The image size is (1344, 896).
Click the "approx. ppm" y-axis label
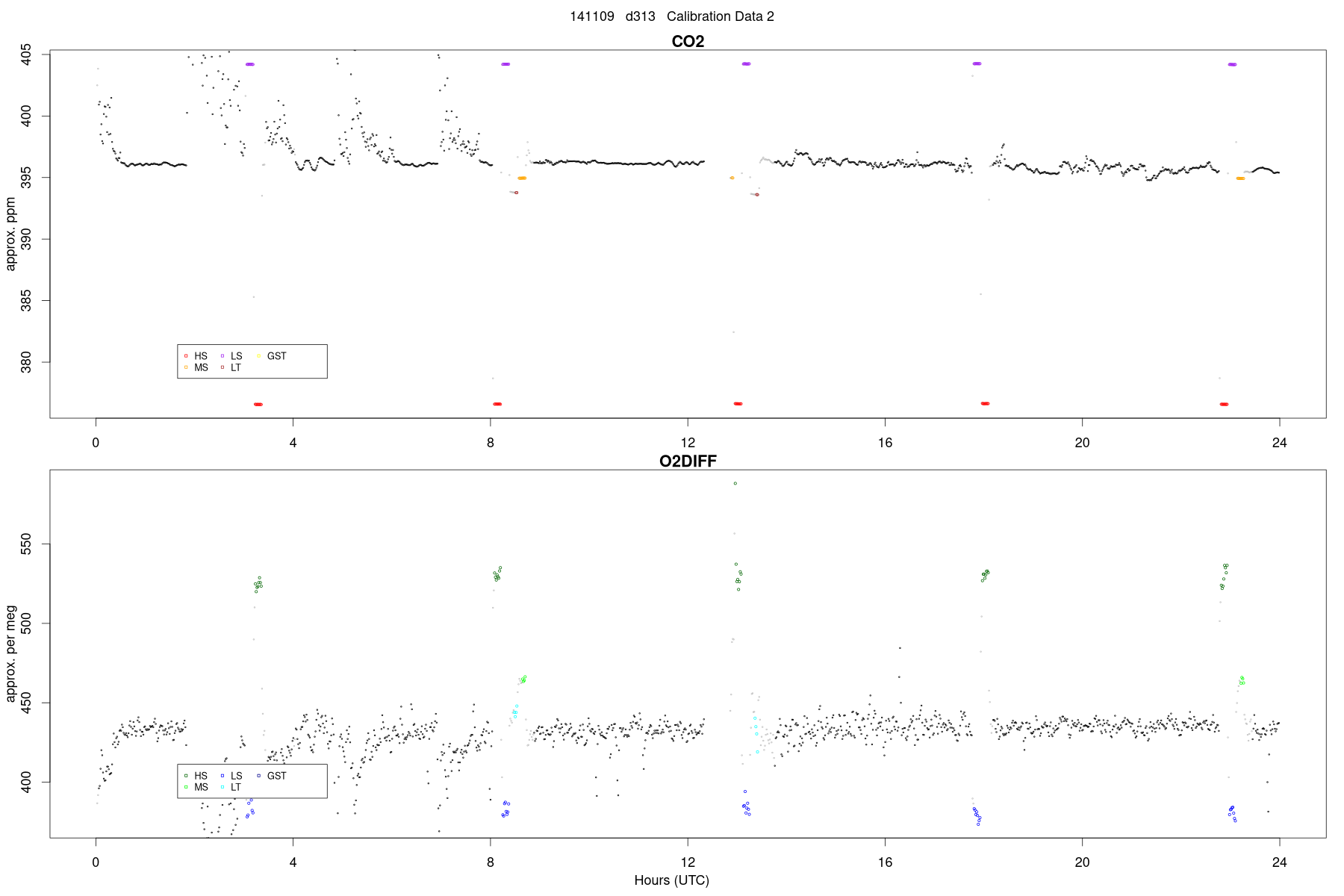point(10,234)
